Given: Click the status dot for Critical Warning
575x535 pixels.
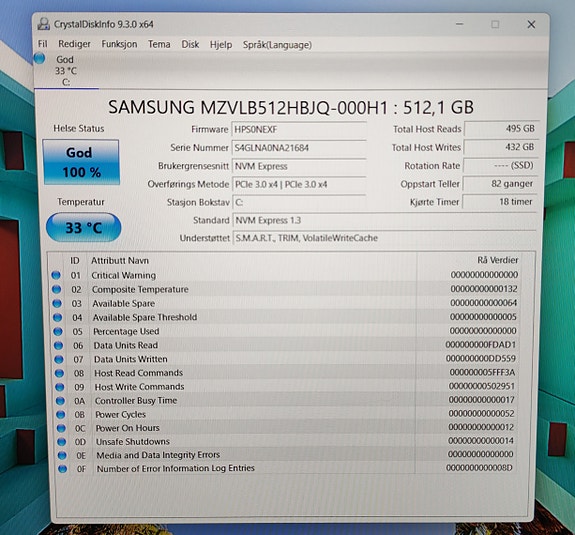Looking at the screenshot, I should 56,275.
